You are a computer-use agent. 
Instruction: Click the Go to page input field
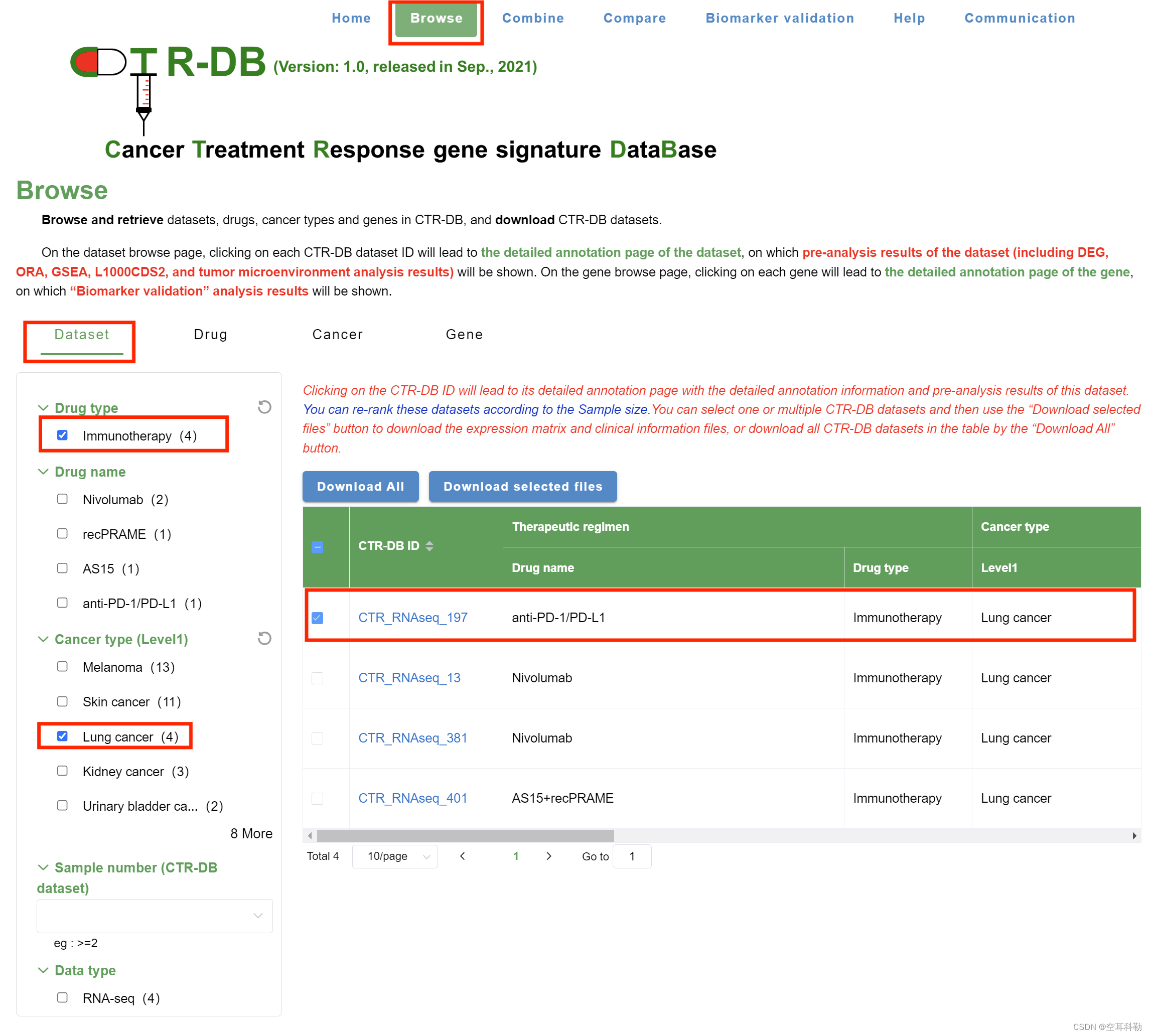pos(631,855)
